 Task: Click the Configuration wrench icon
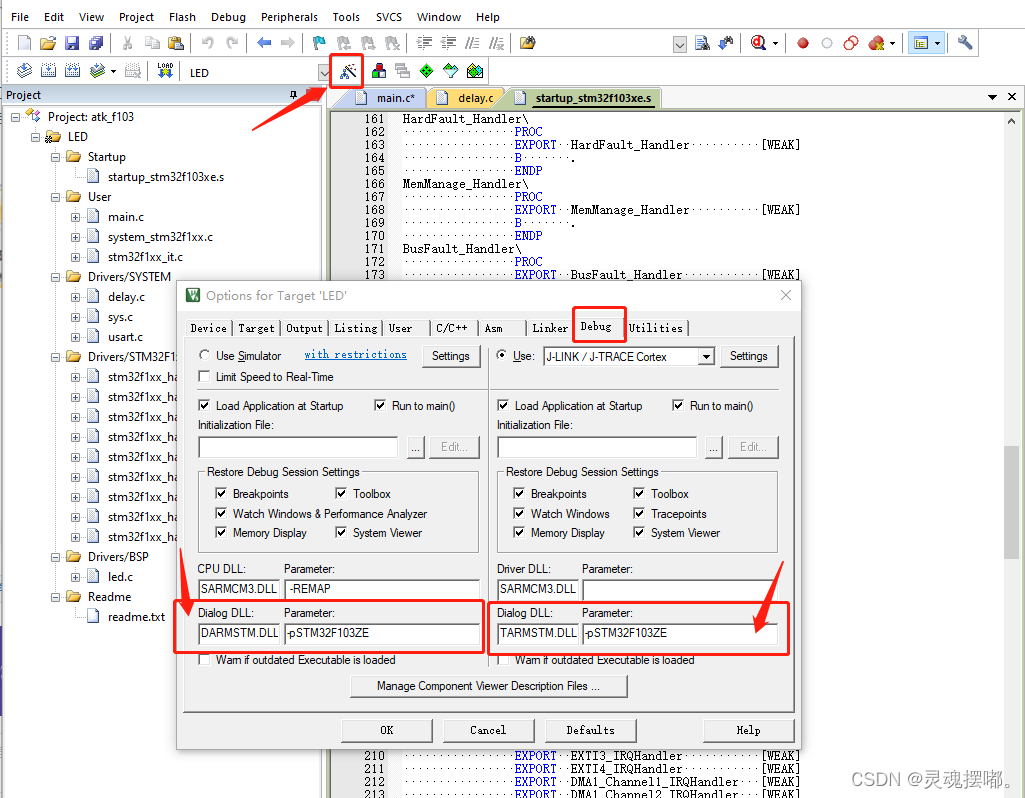point(965,43)
